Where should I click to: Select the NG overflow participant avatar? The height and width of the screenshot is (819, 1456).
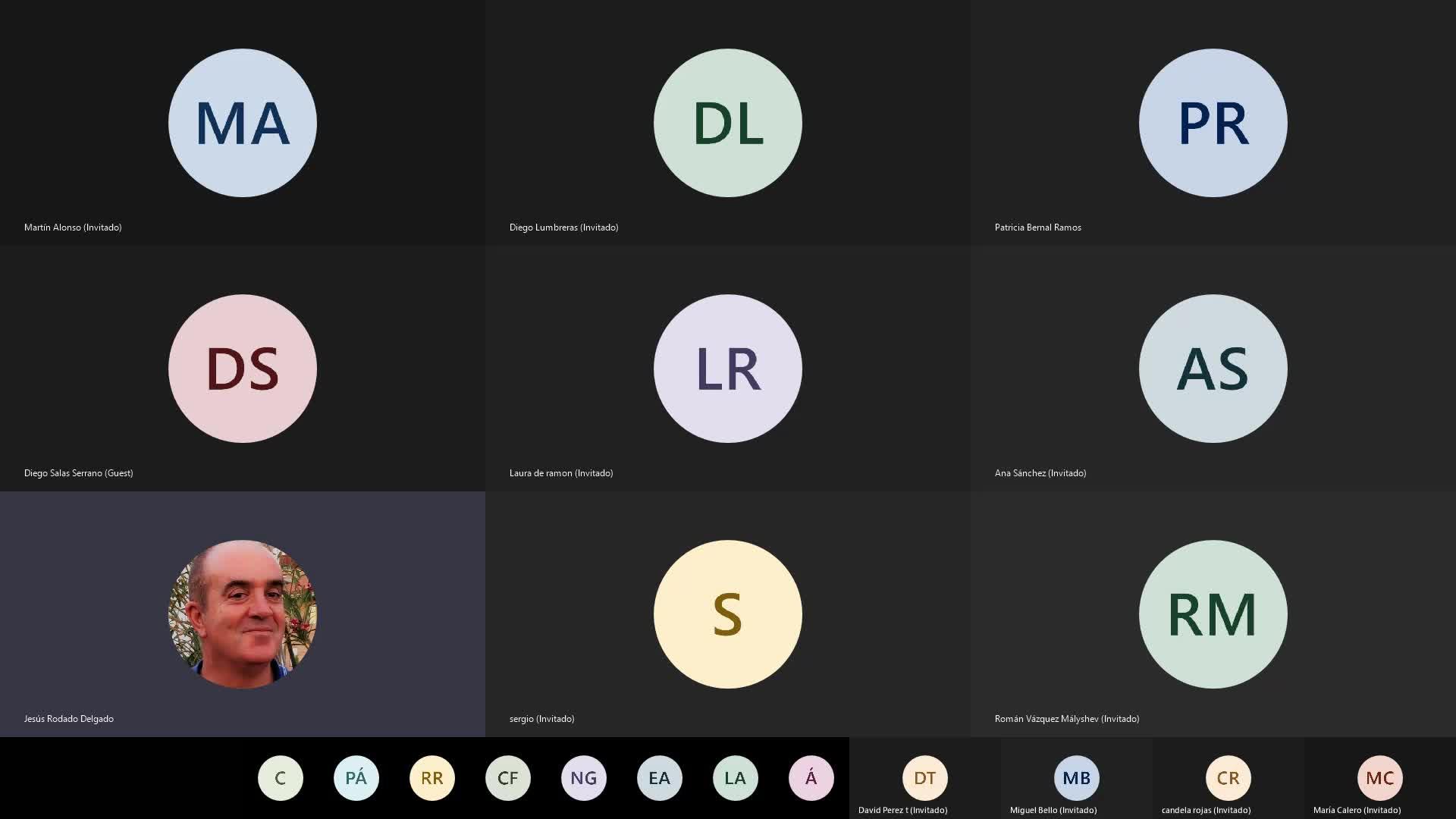[584, 778]
